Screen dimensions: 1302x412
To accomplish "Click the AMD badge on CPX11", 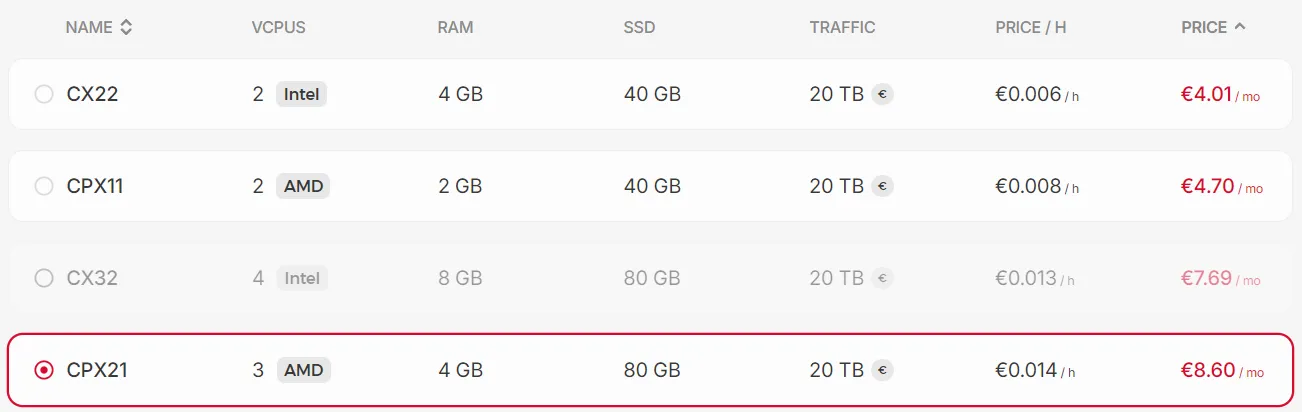I will pyautogui.click(x=303, y=186).
